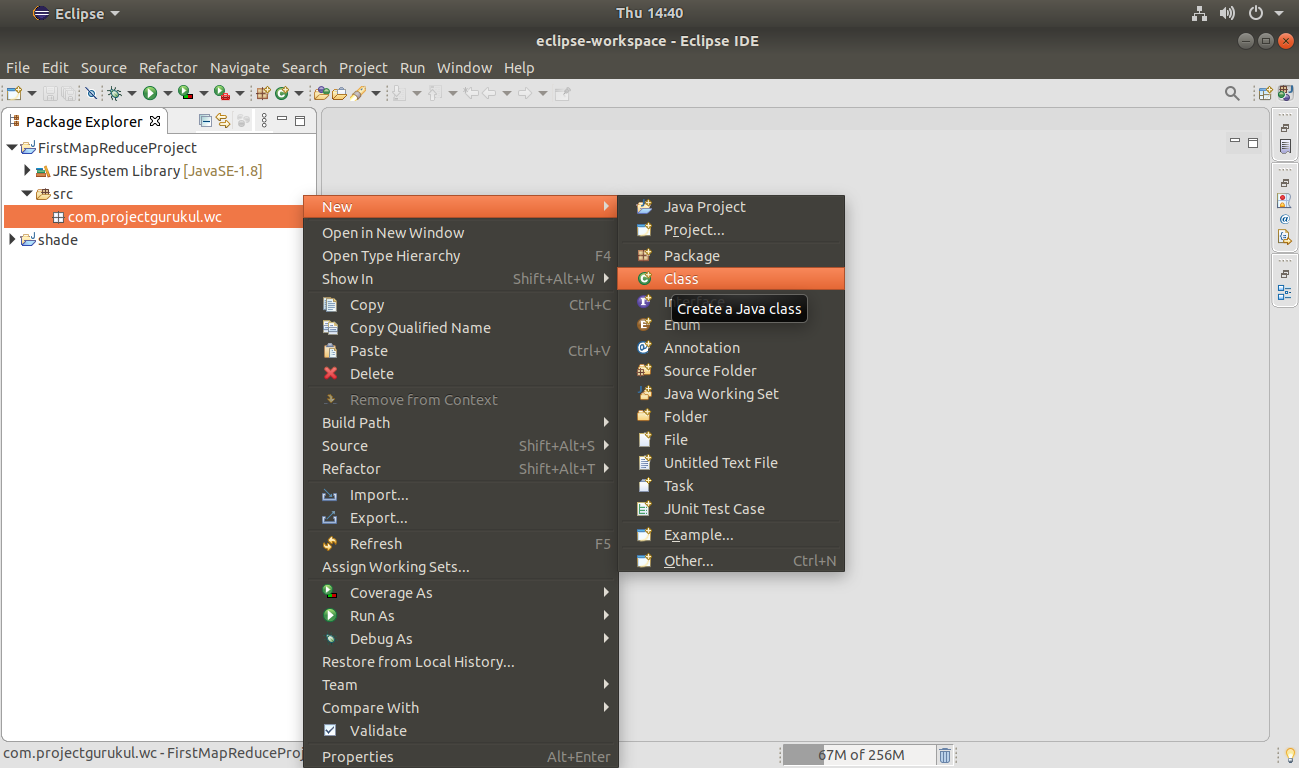
Task: Choose Class from the New submenu
Action: click(731, 279)
